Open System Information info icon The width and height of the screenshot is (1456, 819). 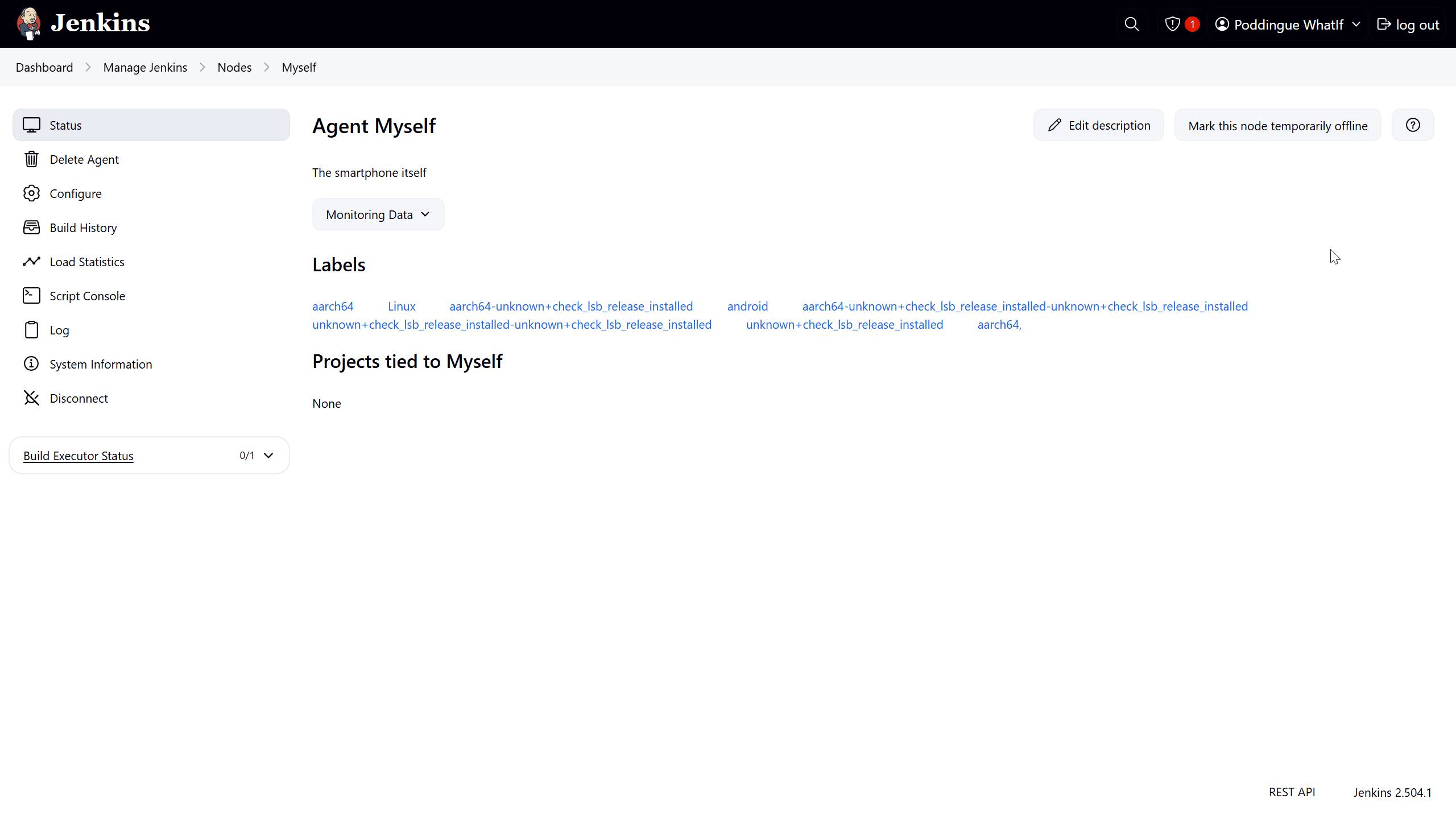31,363
